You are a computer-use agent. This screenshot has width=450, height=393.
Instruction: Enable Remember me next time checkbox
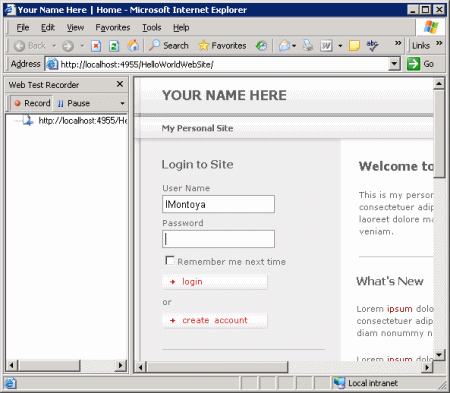point(170,261)
